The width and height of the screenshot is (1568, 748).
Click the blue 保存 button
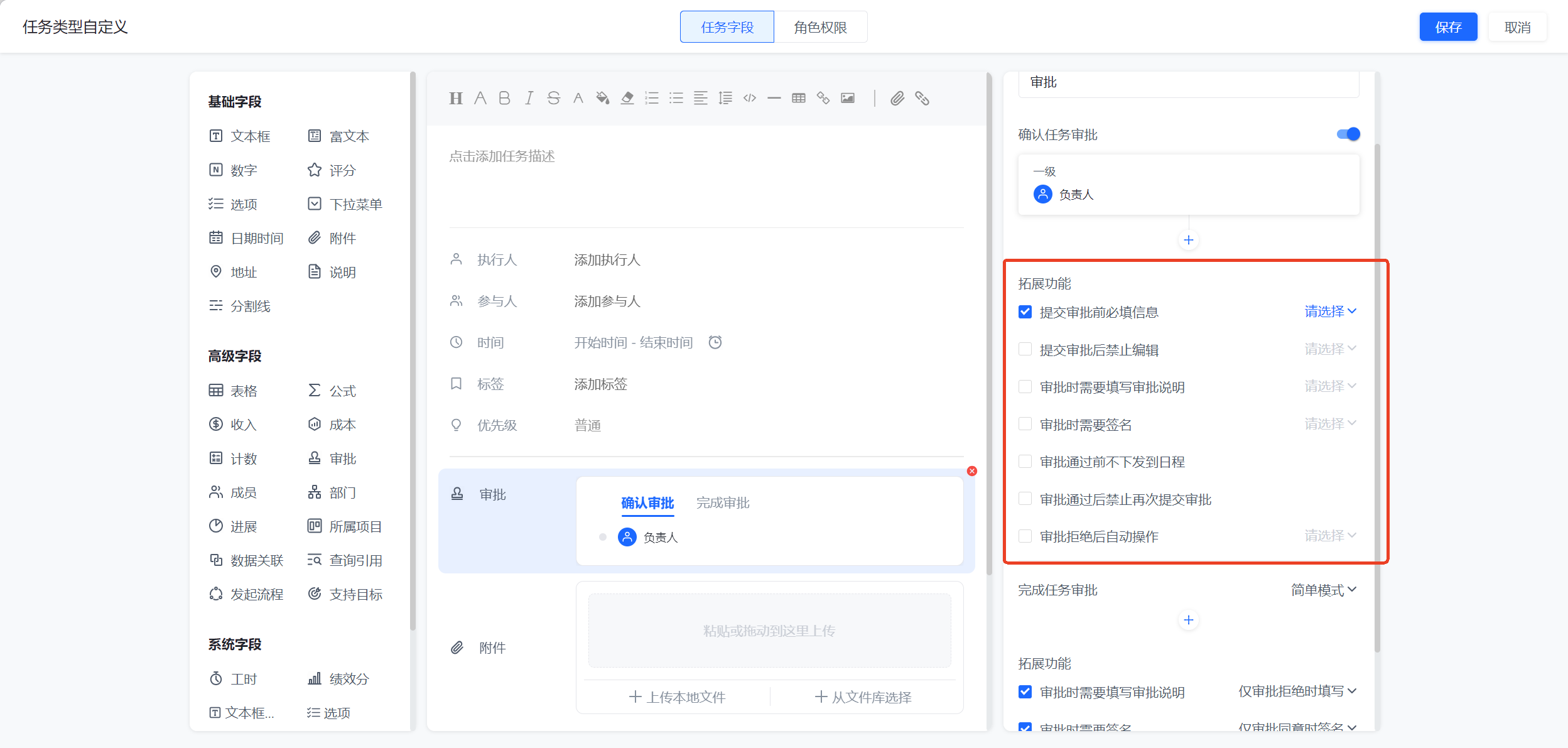coord(1448,27)
